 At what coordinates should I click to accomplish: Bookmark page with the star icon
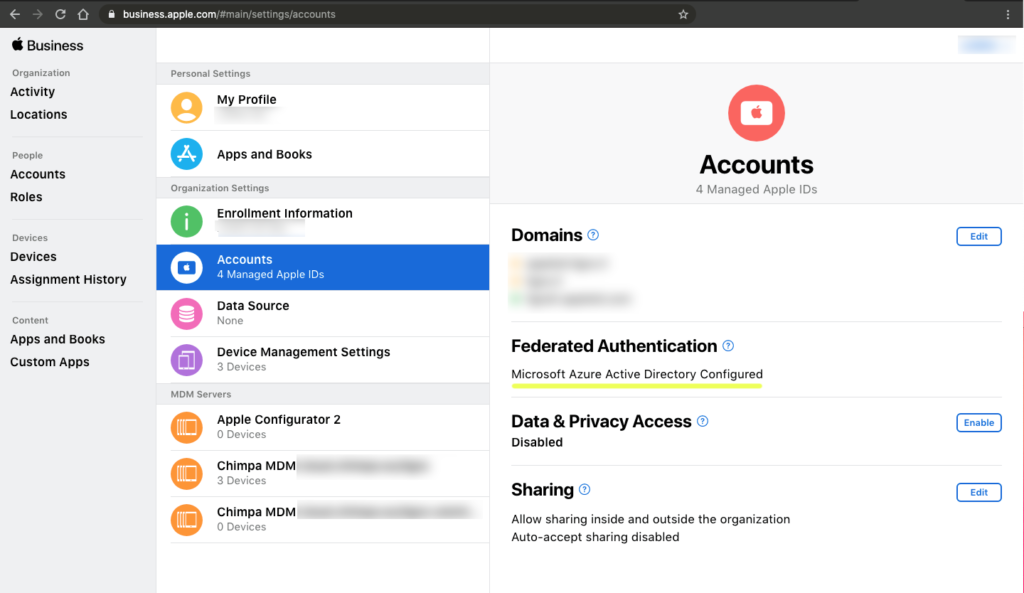683,14
